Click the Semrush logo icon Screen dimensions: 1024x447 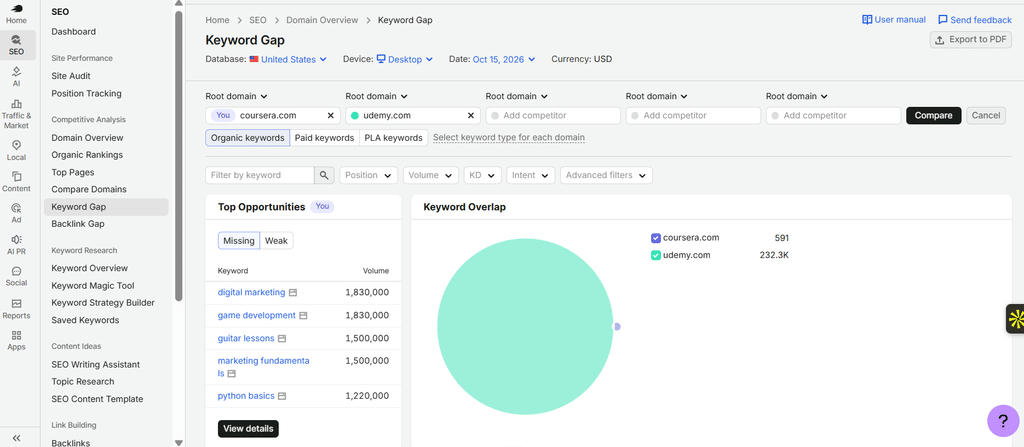(17, 8)
